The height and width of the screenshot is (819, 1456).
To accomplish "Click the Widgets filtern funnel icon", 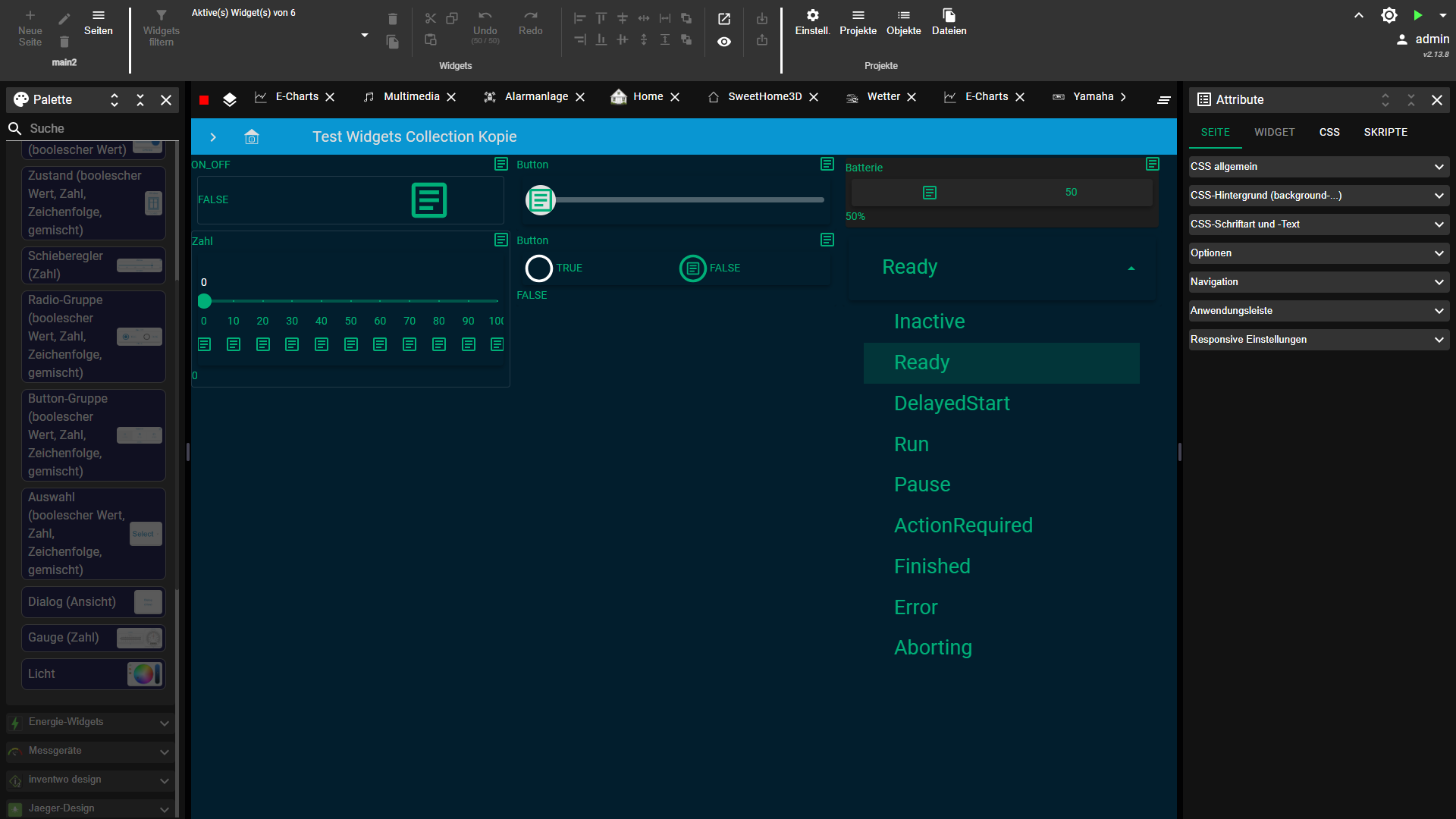I will (x=162, y=15).
